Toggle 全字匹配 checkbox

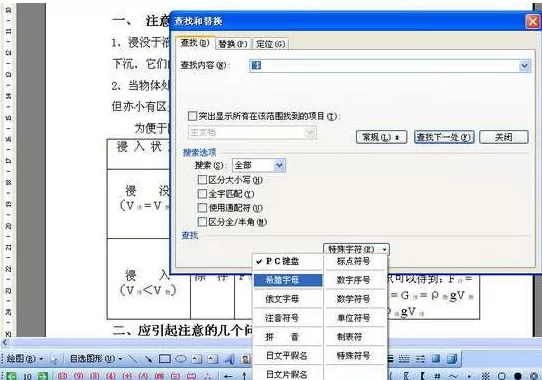pyautogui.click(x=202, y=194)
